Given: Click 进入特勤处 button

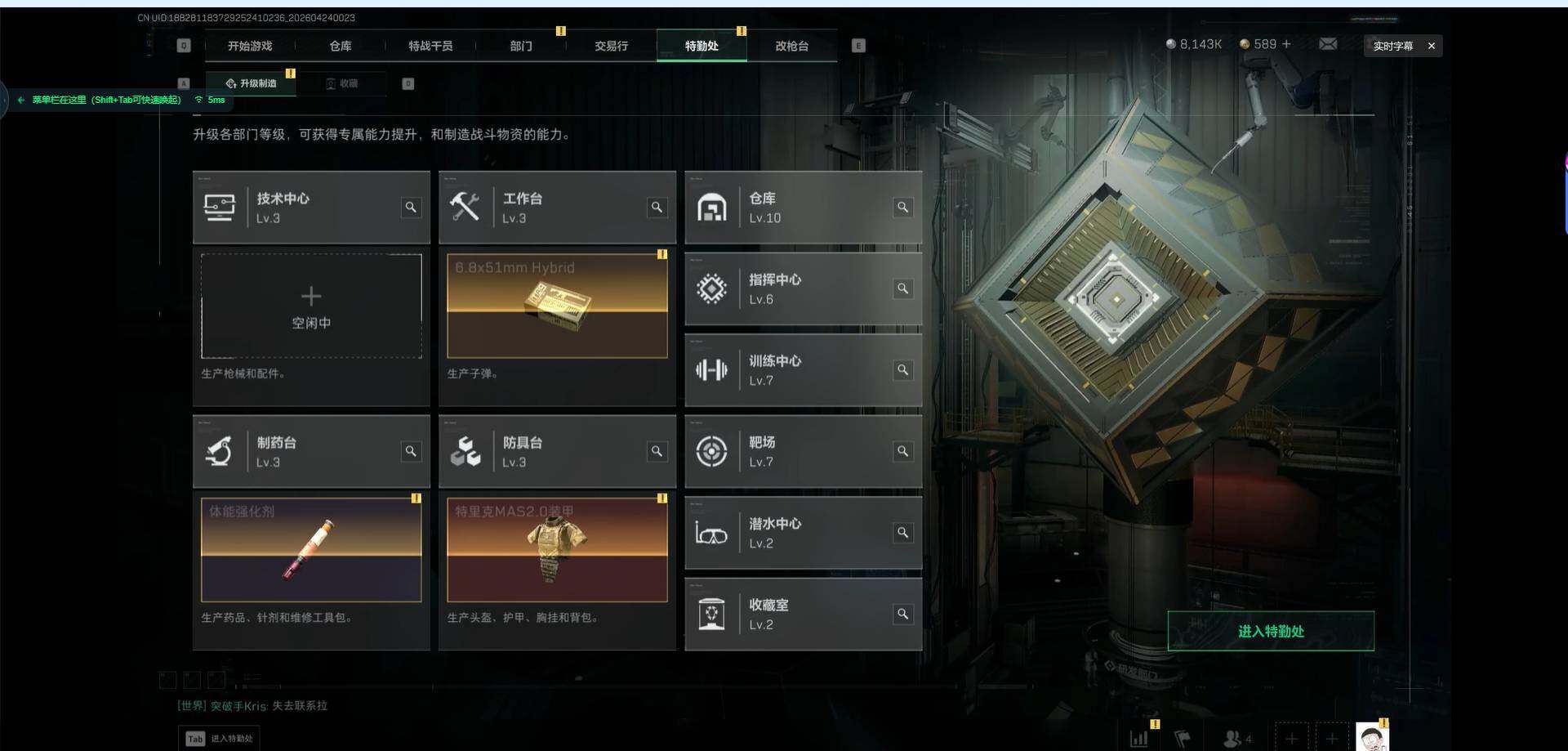Looking at the screenshot, I should coord(1271,631).
